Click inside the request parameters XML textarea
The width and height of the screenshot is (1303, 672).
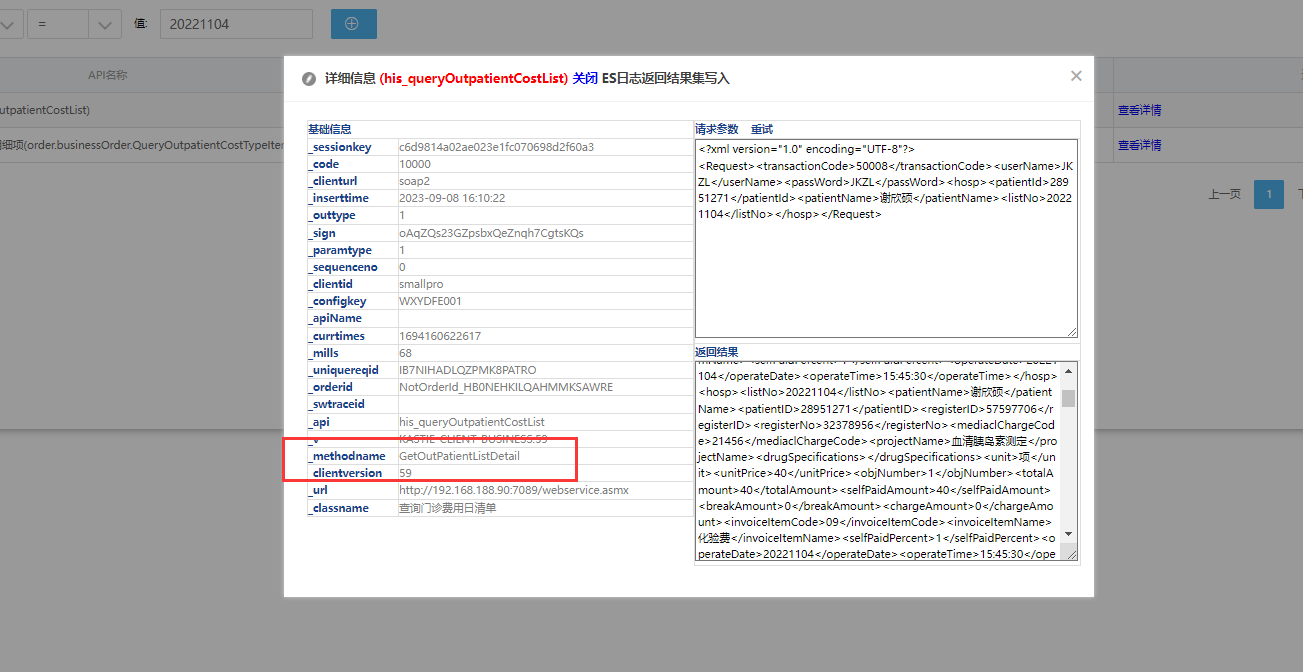click(886, 238)
